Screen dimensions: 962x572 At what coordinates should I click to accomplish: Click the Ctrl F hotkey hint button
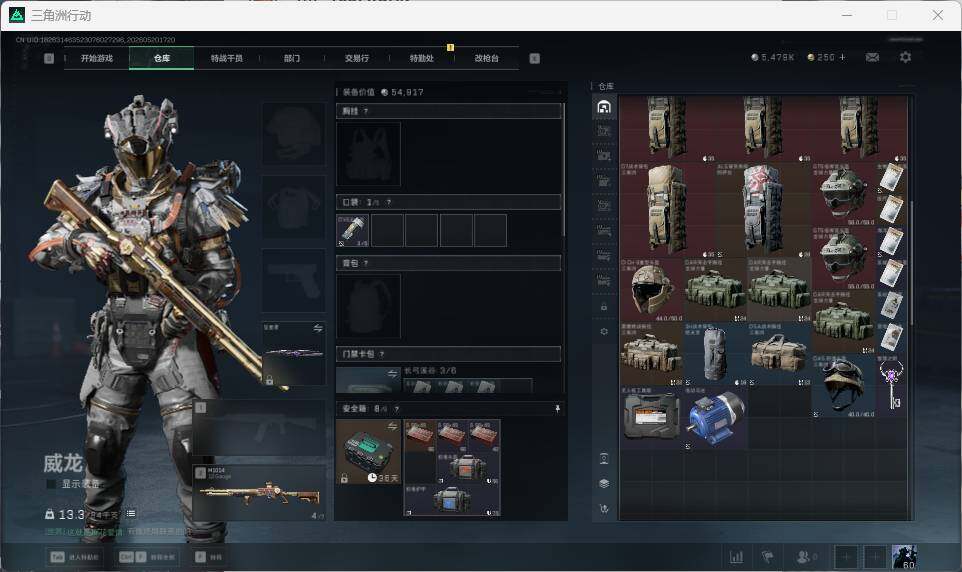click(x=147, y=557)
